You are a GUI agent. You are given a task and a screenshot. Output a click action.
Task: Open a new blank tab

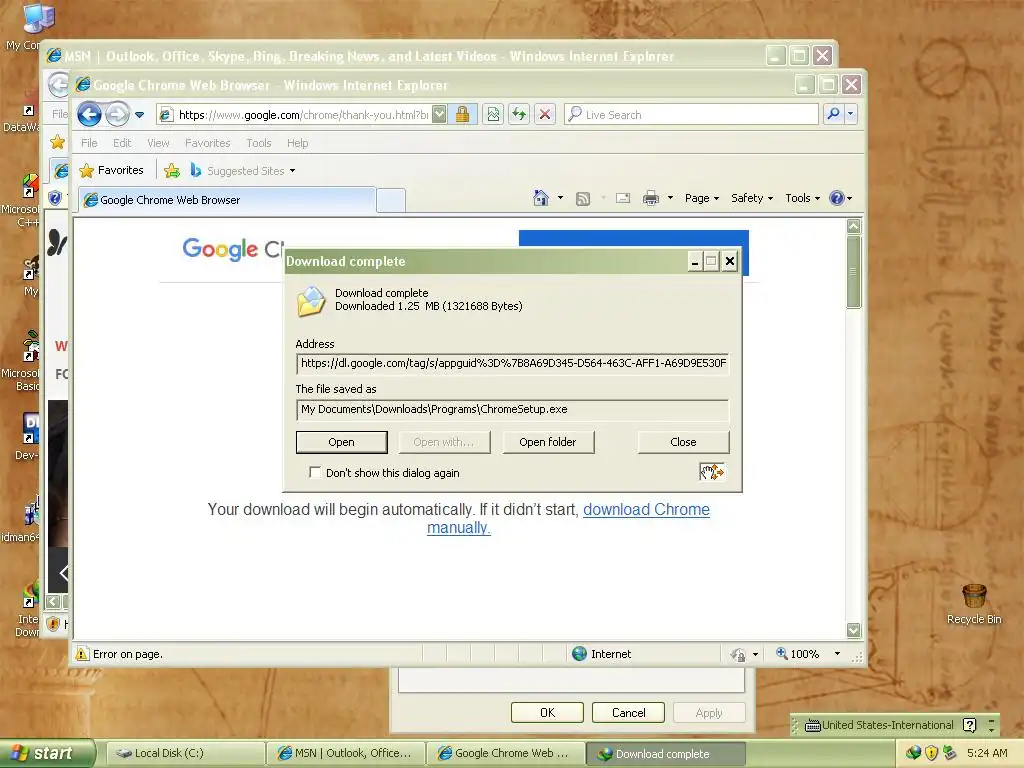point(391,200)
